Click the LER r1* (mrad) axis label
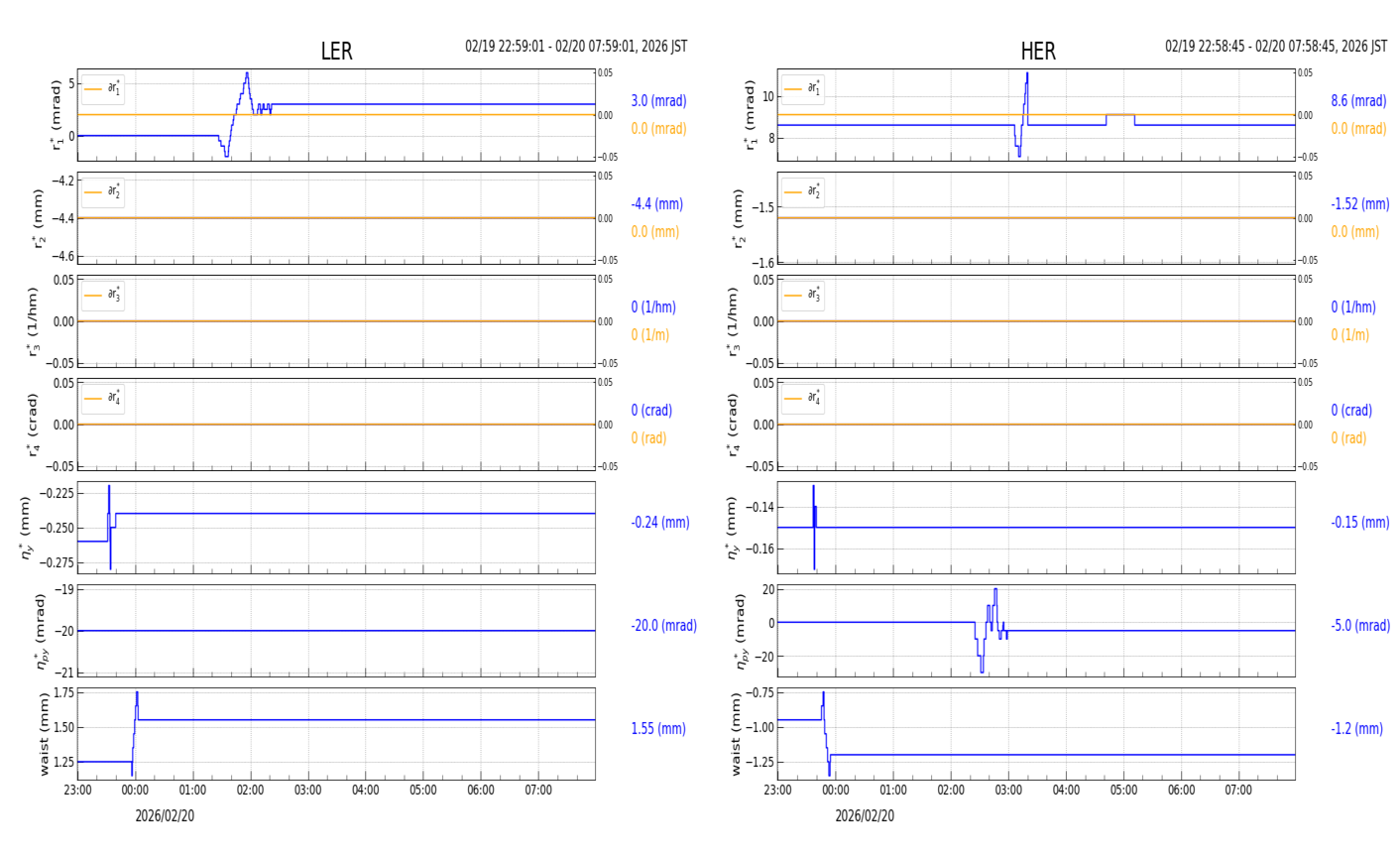This screenshot has width=1400, height=857. pyautogui.click(x=57, y=115)
